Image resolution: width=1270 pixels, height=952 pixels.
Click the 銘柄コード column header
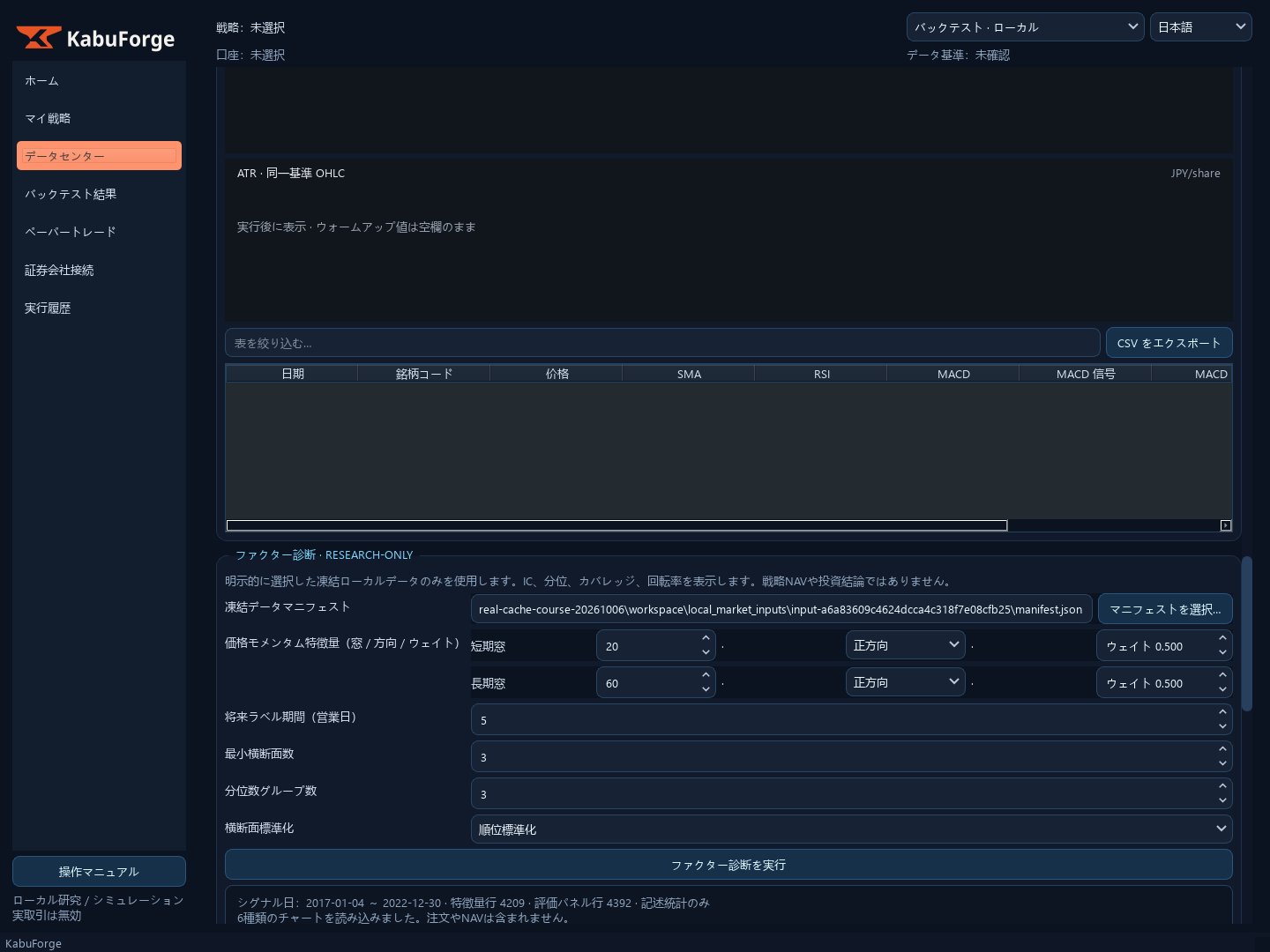(x=424, y=374)
